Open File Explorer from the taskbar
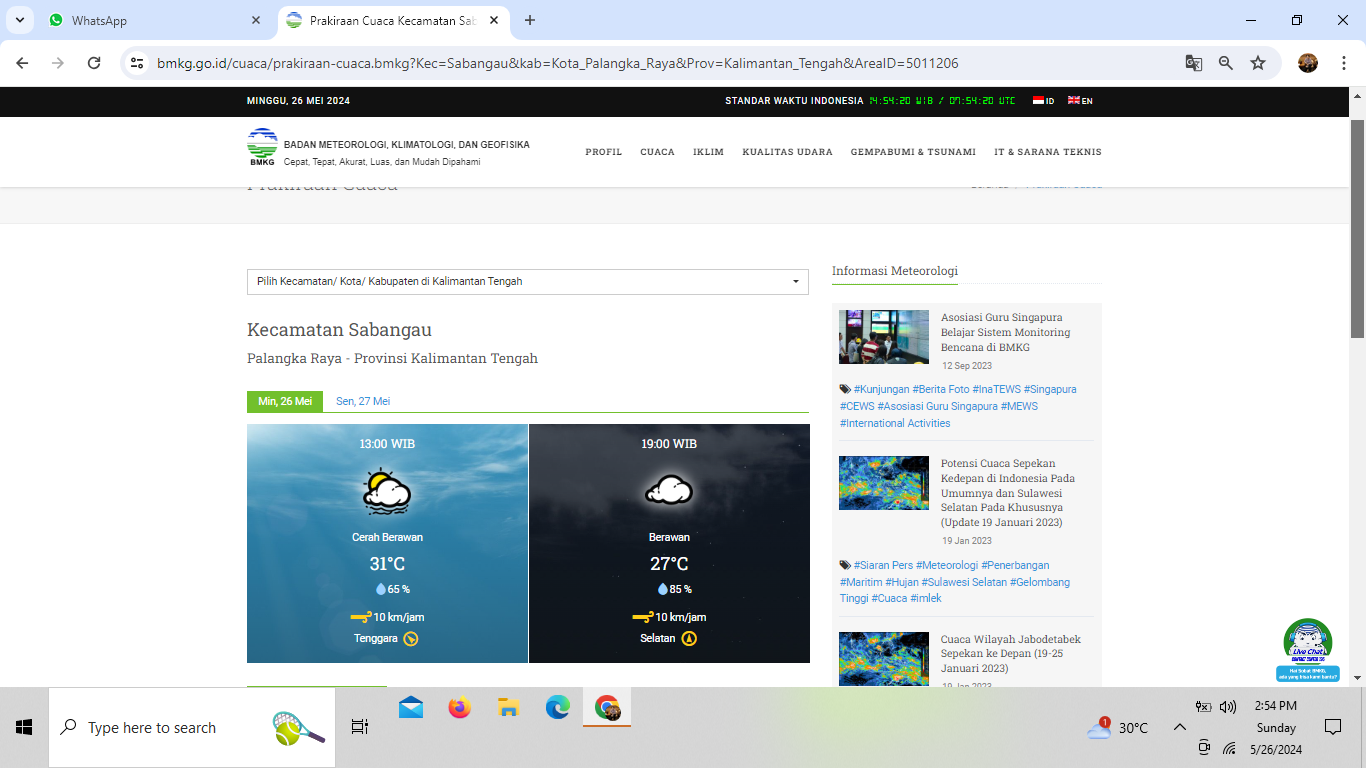This screenshot has width=1366, height=768. [x=509, y=708]
